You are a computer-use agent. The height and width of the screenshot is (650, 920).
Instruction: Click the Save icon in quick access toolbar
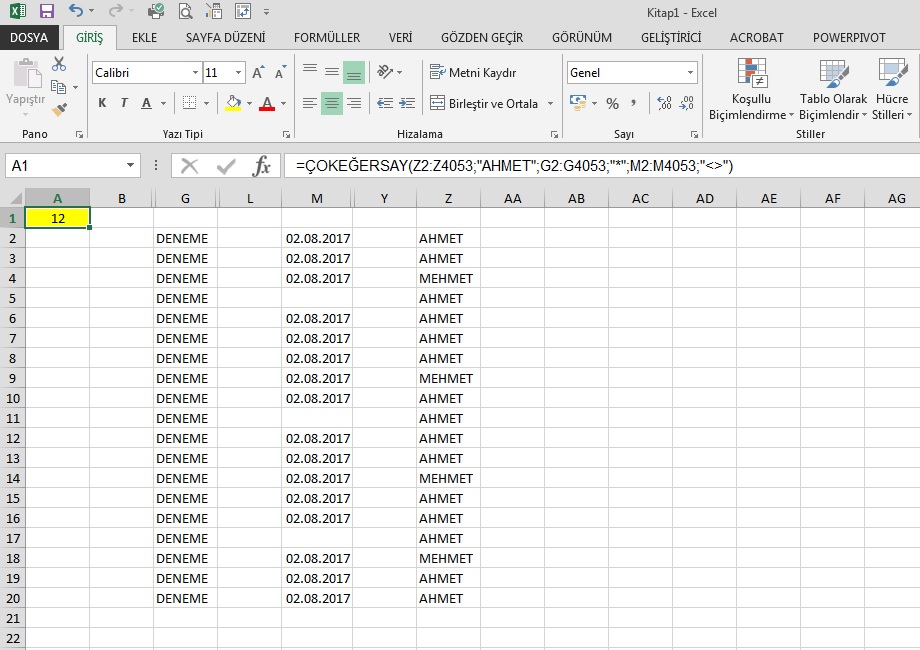47,12
